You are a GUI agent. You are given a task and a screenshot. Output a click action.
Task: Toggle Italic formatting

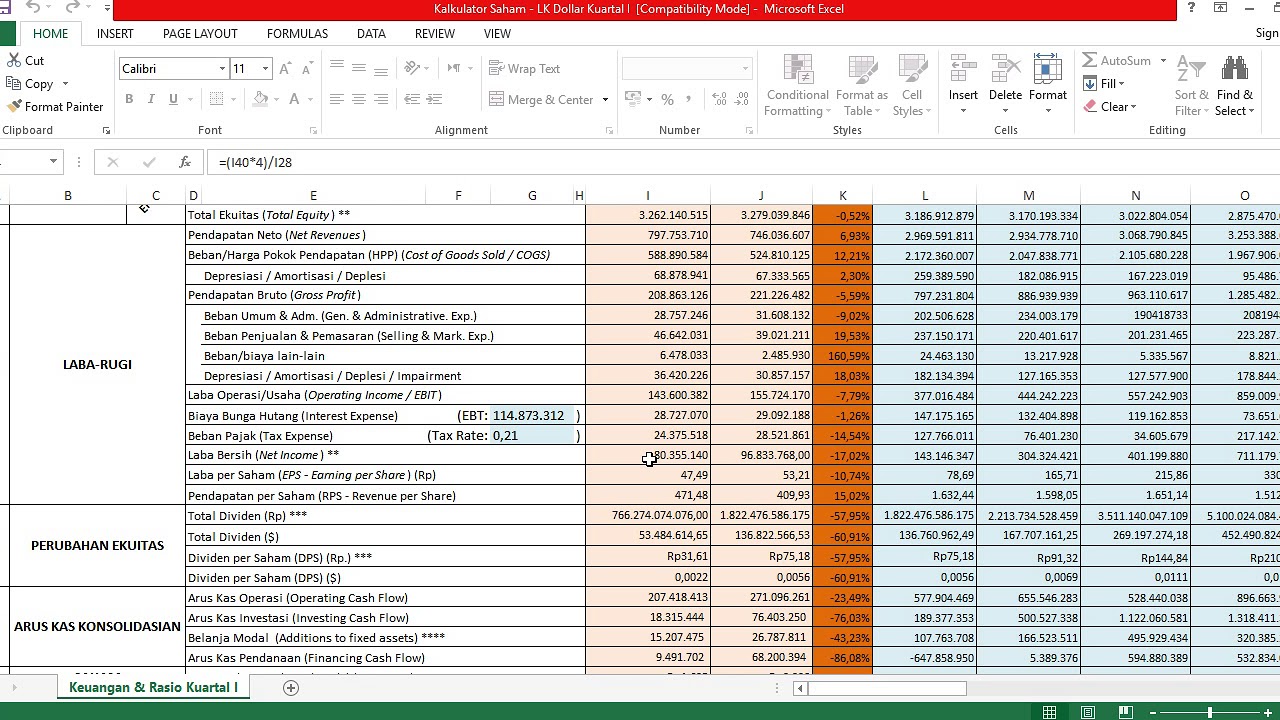pos(151,99)
